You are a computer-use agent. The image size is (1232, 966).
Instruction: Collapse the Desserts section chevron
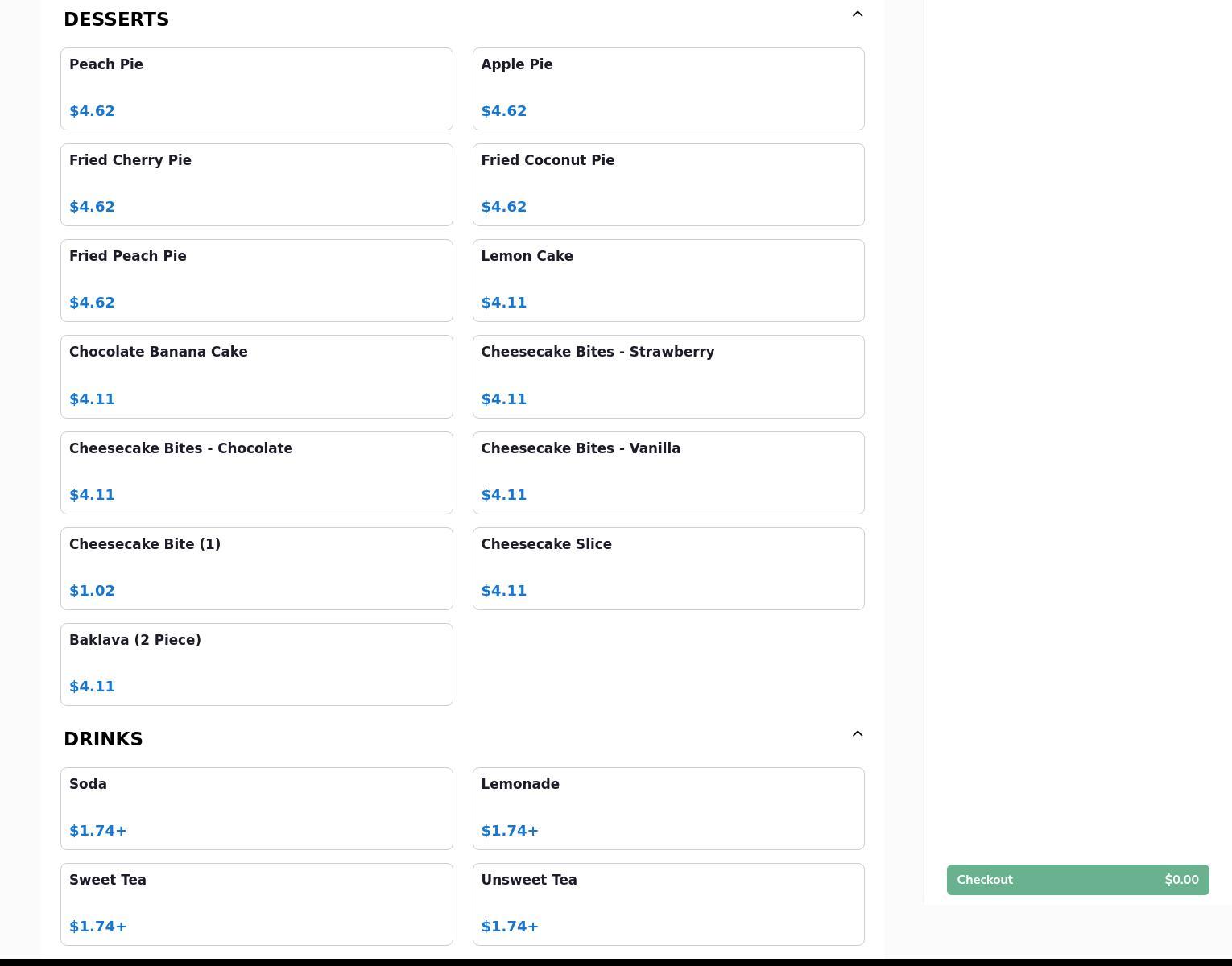[858, 14]
